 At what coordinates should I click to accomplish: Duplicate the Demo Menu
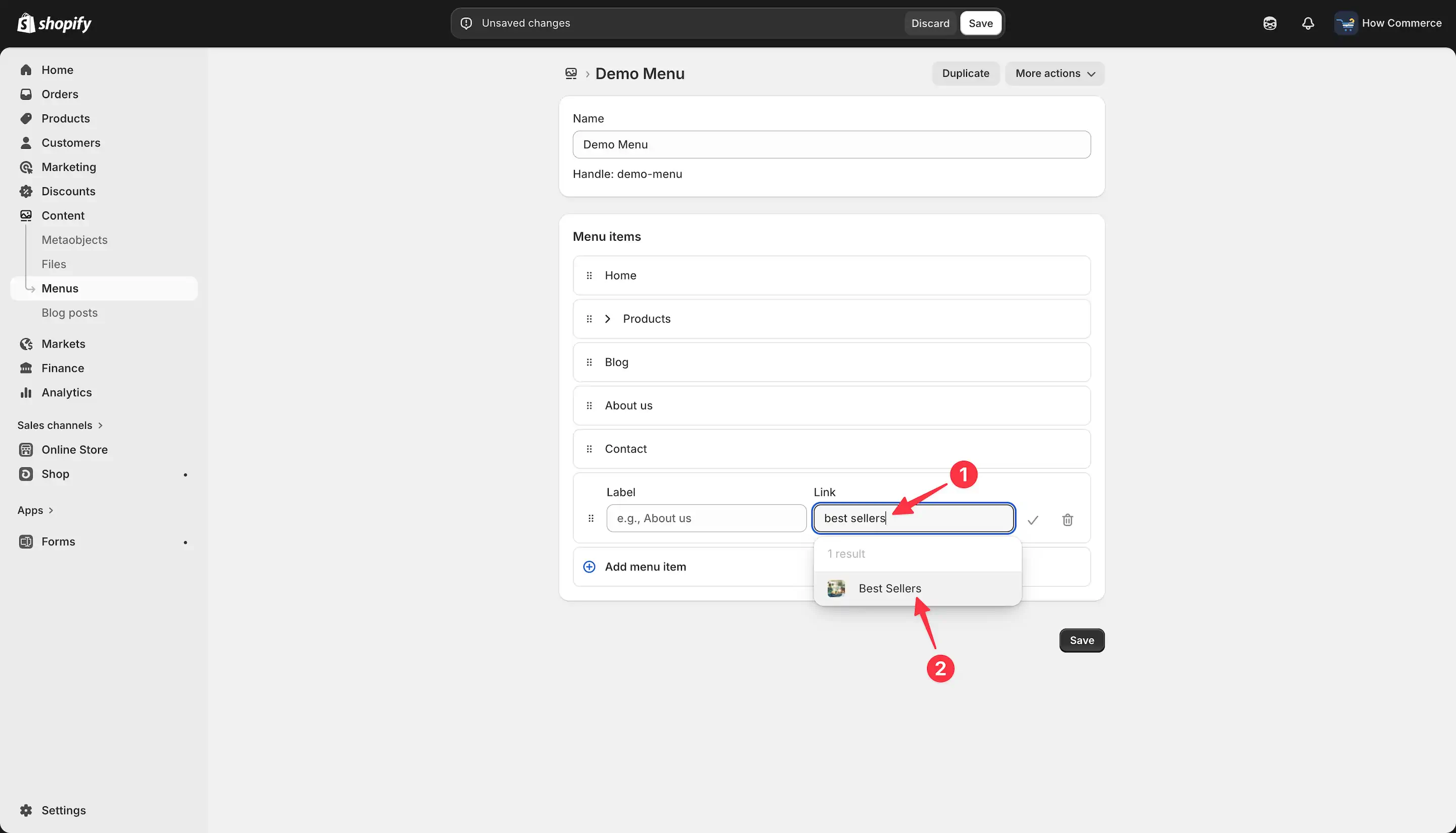tap(965, 73)
